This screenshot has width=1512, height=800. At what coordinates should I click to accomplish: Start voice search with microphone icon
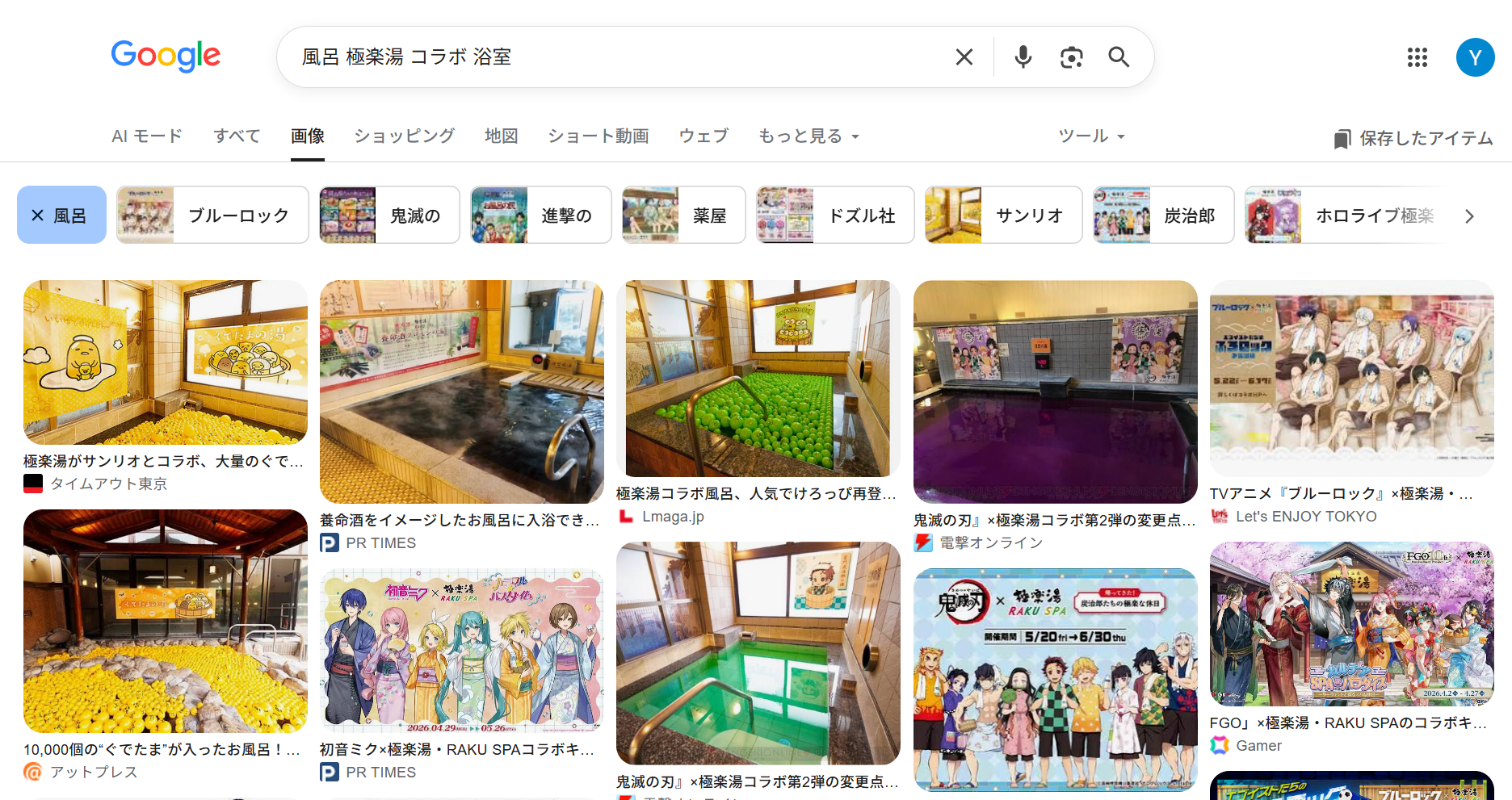(1023, 57)
